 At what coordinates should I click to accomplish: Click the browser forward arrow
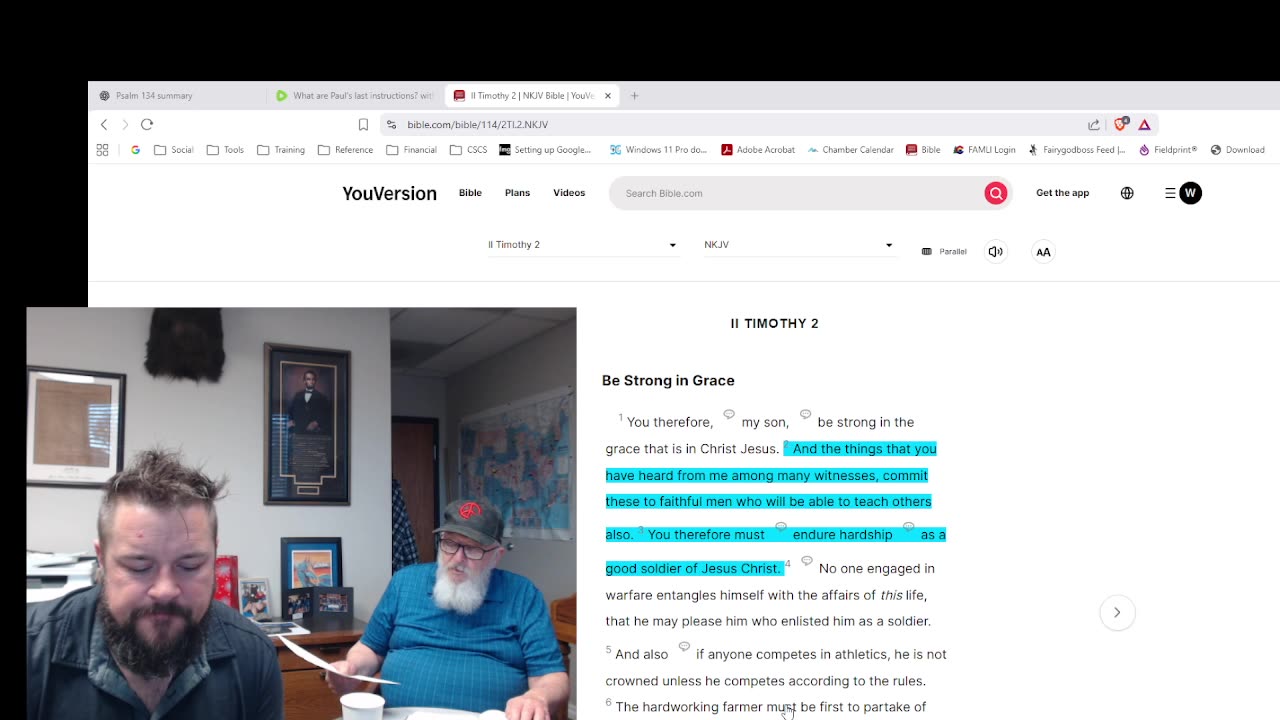click(125, 124)
